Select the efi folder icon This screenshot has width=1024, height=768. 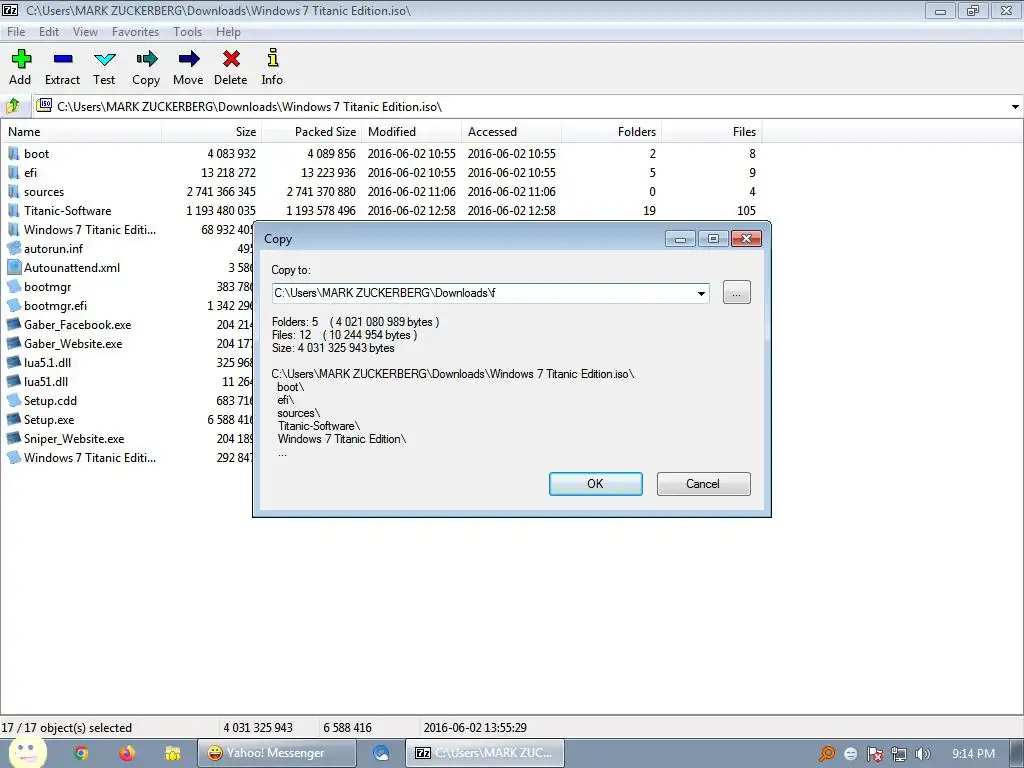tap(14, 172)
